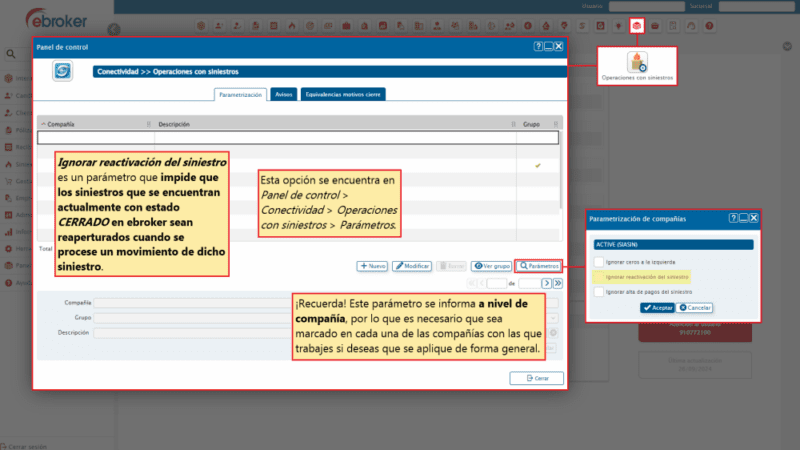Click the Modificar button
Image resolution: width=800 pixels, height=450 pixels.
(x=412, y=266)
